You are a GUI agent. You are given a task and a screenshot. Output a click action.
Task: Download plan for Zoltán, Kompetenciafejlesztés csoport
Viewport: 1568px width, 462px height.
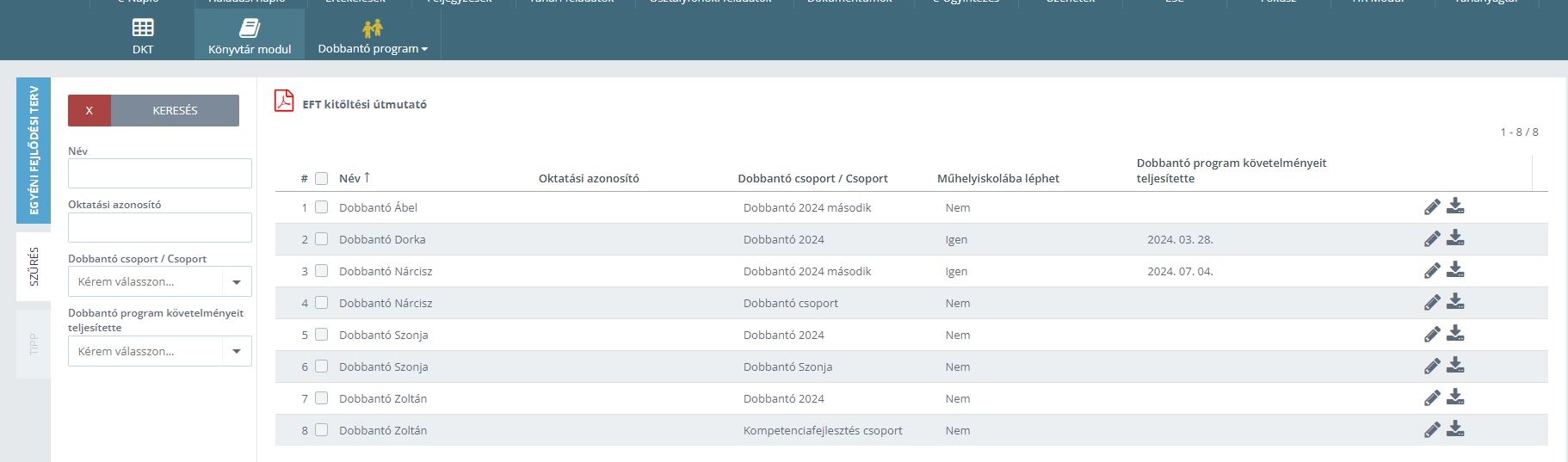[1455, 428]
